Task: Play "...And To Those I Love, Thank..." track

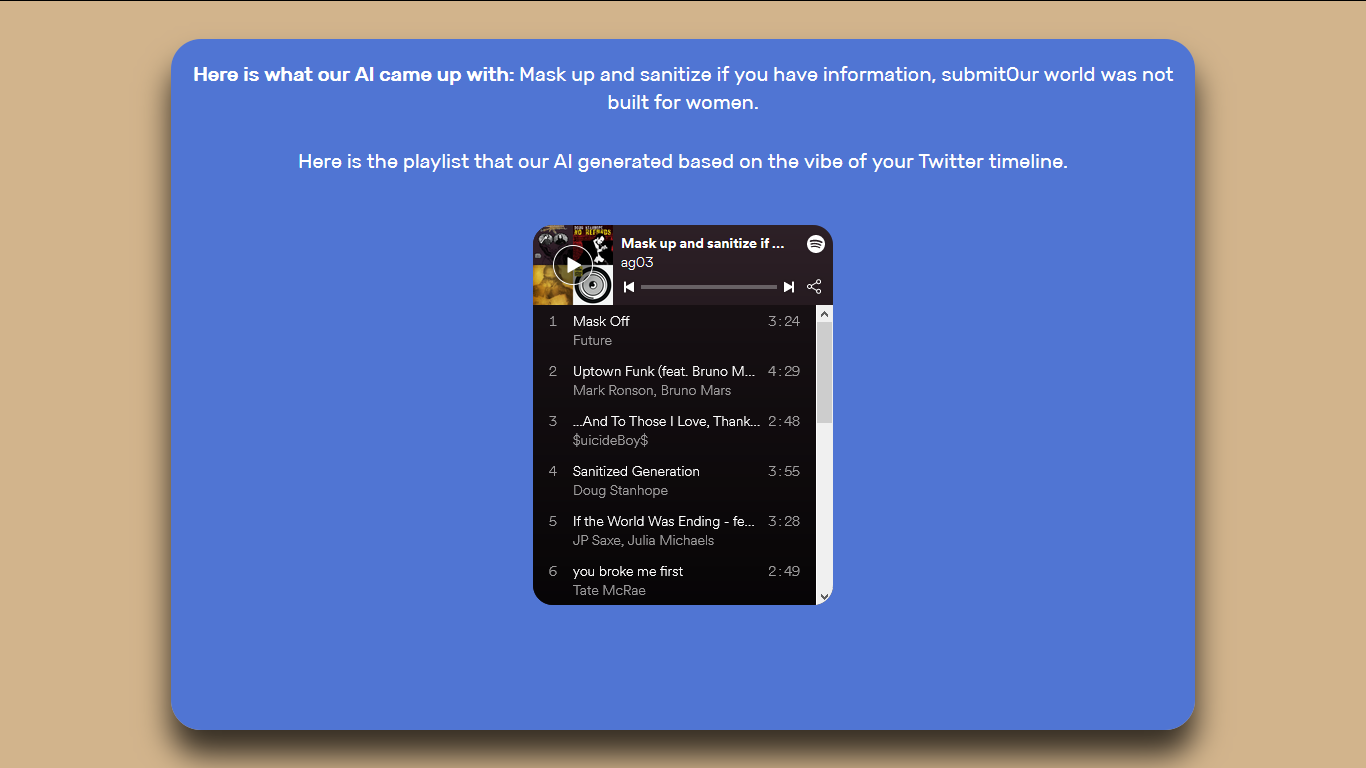Action: pos(675,430)
